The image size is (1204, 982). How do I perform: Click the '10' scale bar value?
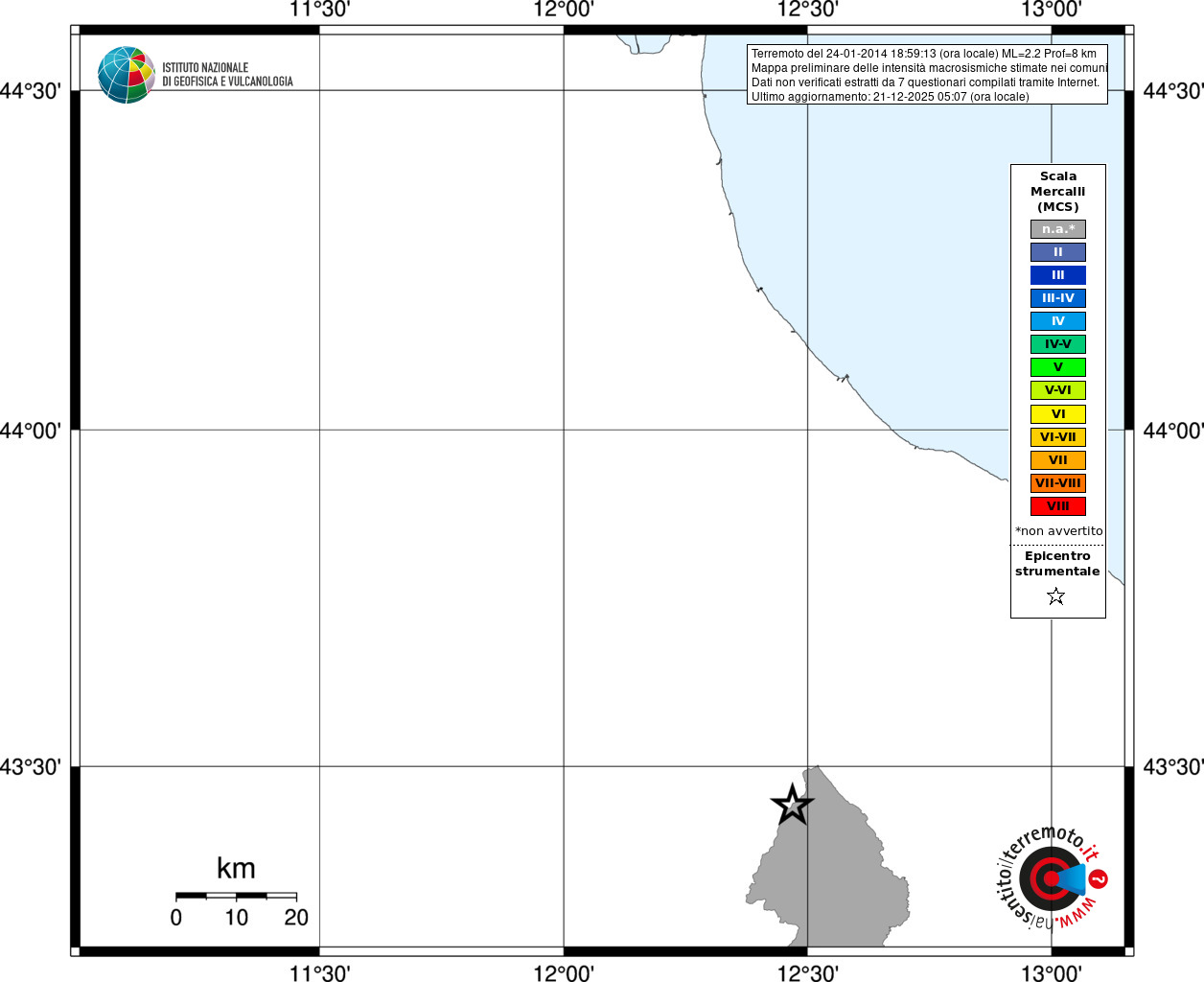pos(236,918)
